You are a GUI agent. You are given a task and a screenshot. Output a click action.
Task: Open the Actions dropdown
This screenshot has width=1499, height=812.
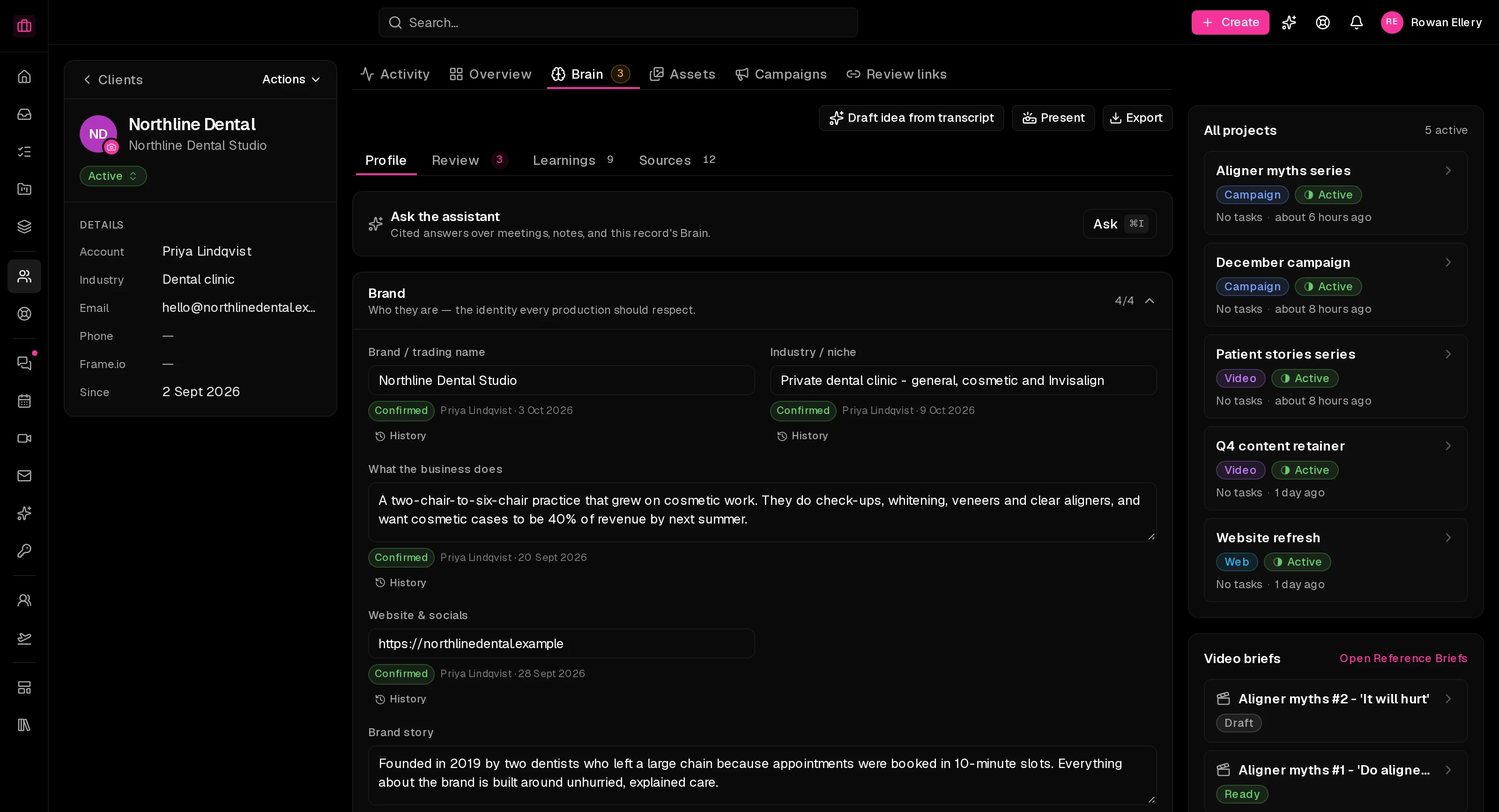pos(291,79)
